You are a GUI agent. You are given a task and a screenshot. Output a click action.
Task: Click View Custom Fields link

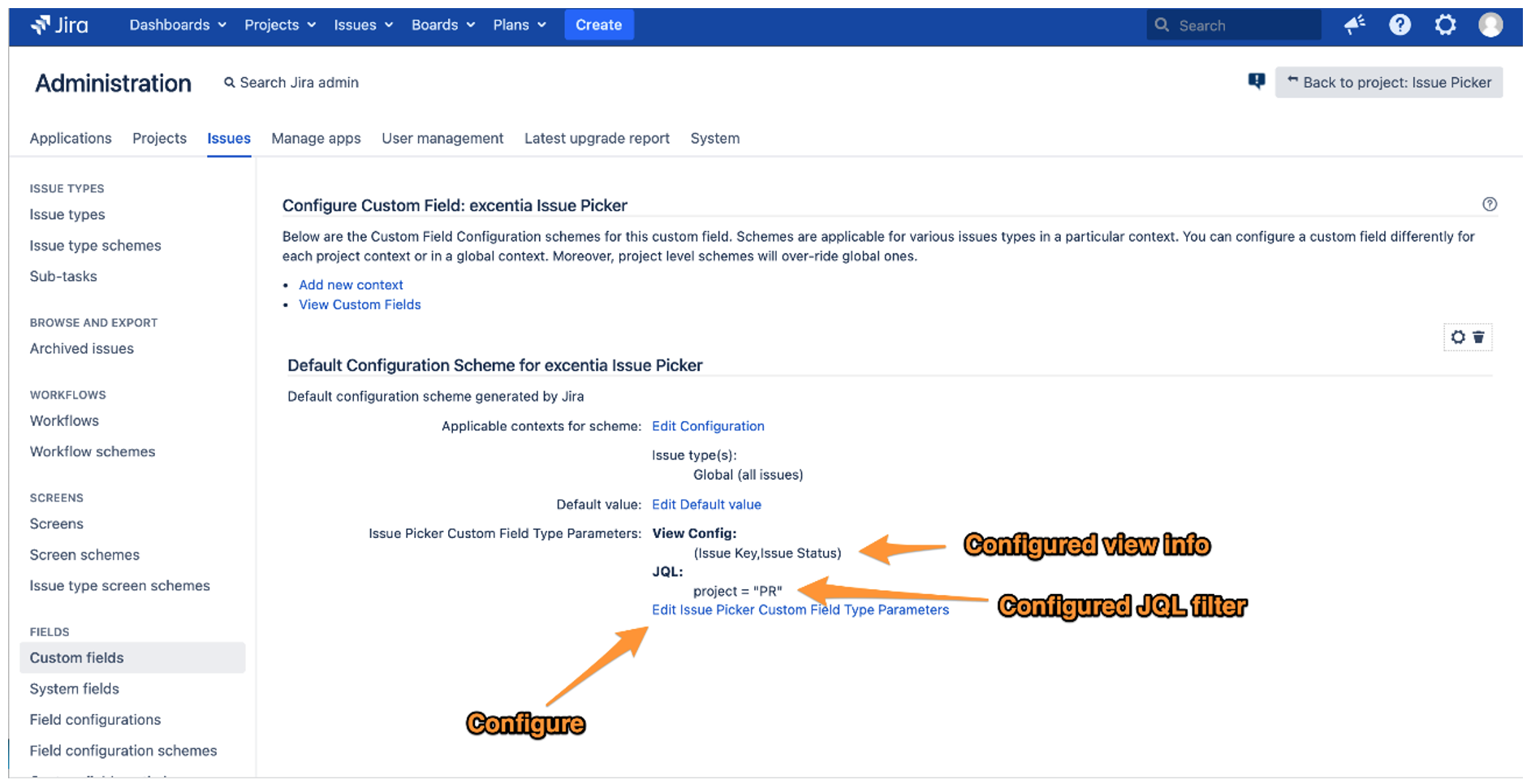[360, 305]
